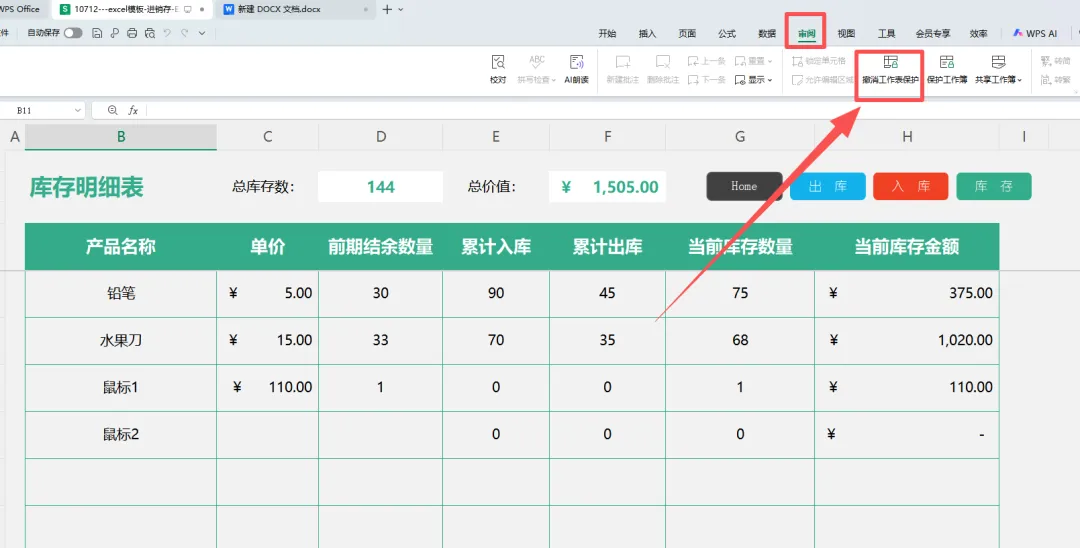This screenshot has width=1080, height=548.
Task: Switch to the 开始 ribbon tab
Action: 607,33
